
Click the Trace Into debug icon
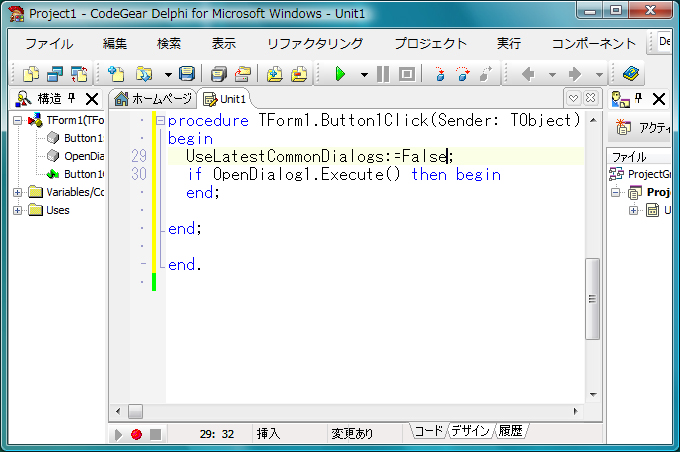tap(440, 74)
